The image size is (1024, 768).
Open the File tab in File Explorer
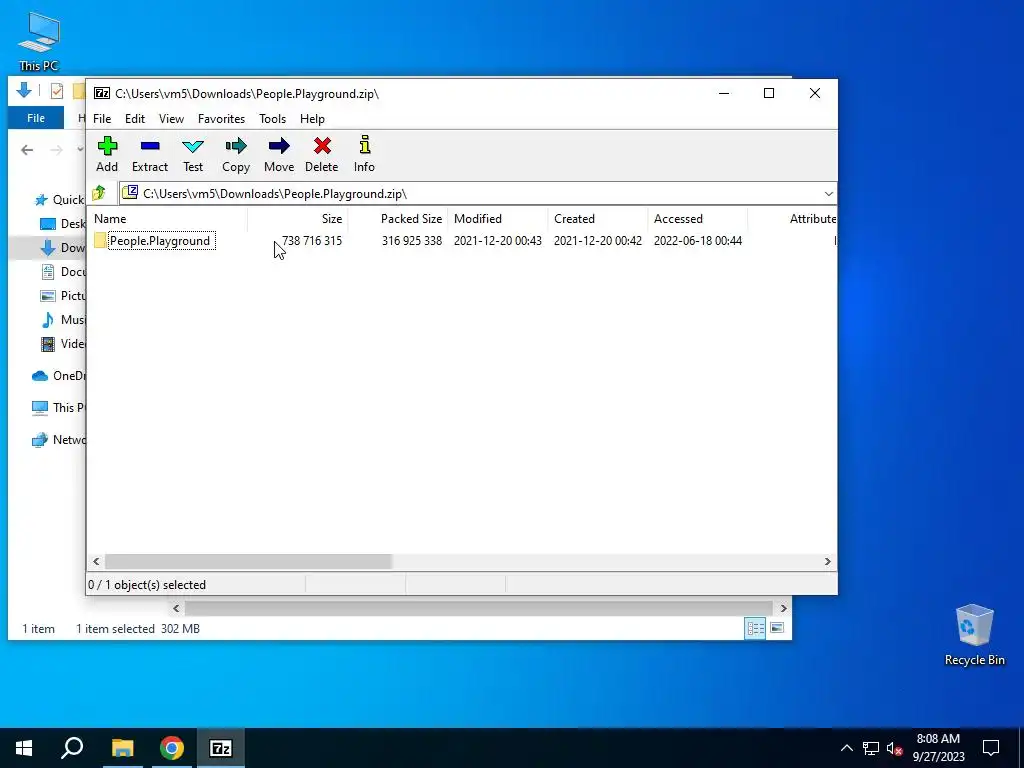tap(36, 118)
